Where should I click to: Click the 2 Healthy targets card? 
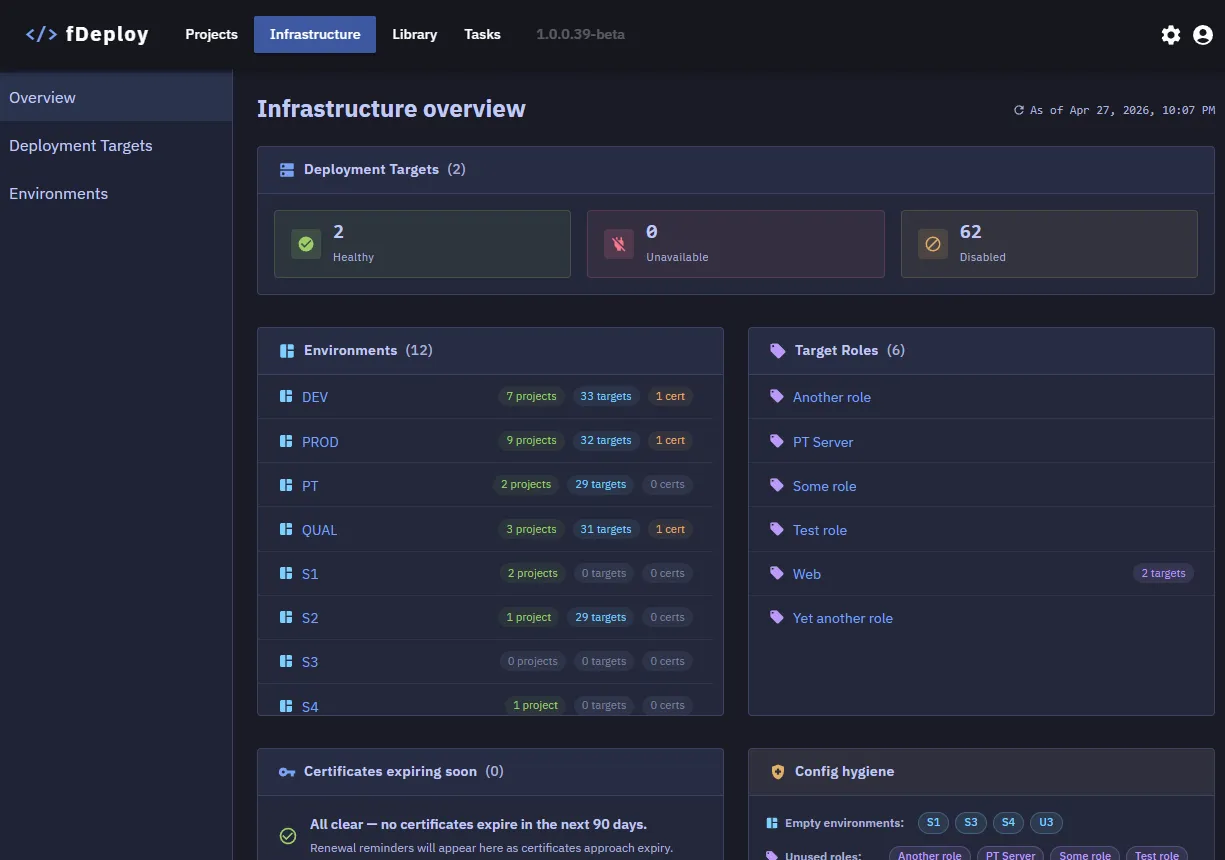click(422, 244)
